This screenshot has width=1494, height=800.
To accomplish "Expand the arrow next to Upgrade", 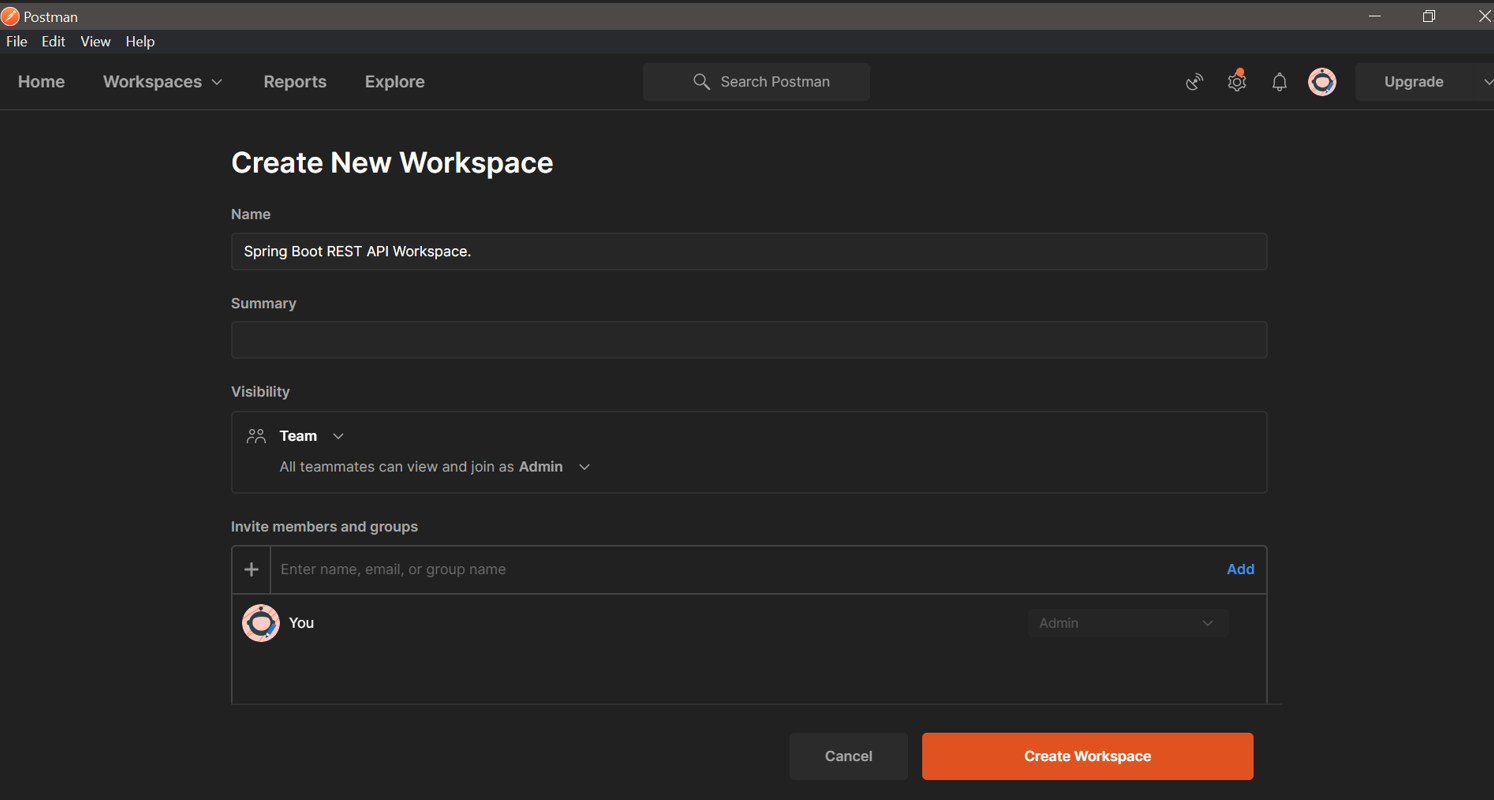I will pos(1486,82).
